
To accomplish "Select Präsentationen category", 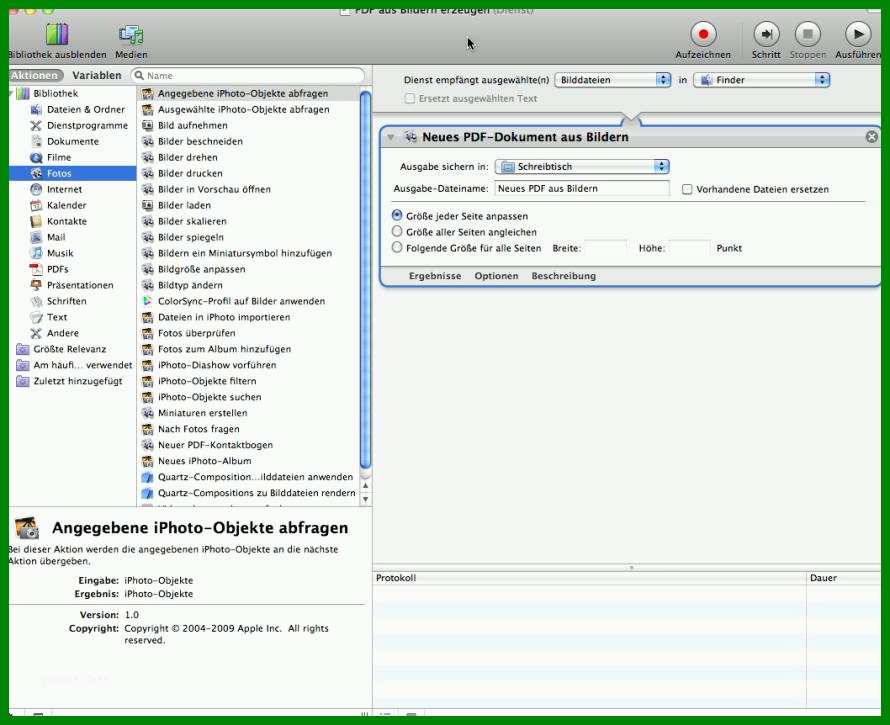I will [x=72, y=284].
